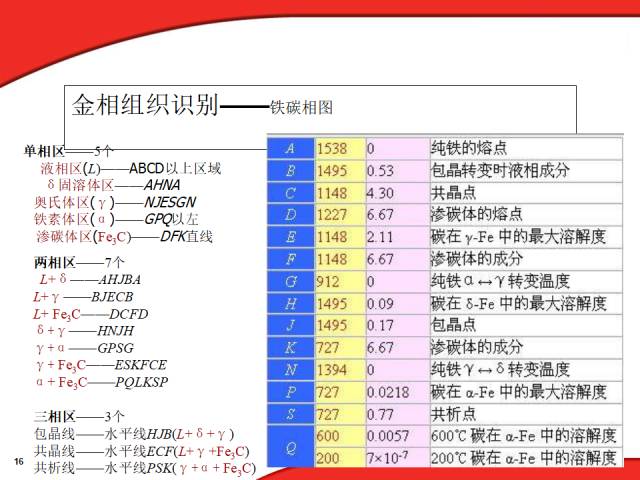Viewport: 640px width, 480px height.
Task: Select the 奥氏体区 NJESGN line
Action: (x=115, y=202)
